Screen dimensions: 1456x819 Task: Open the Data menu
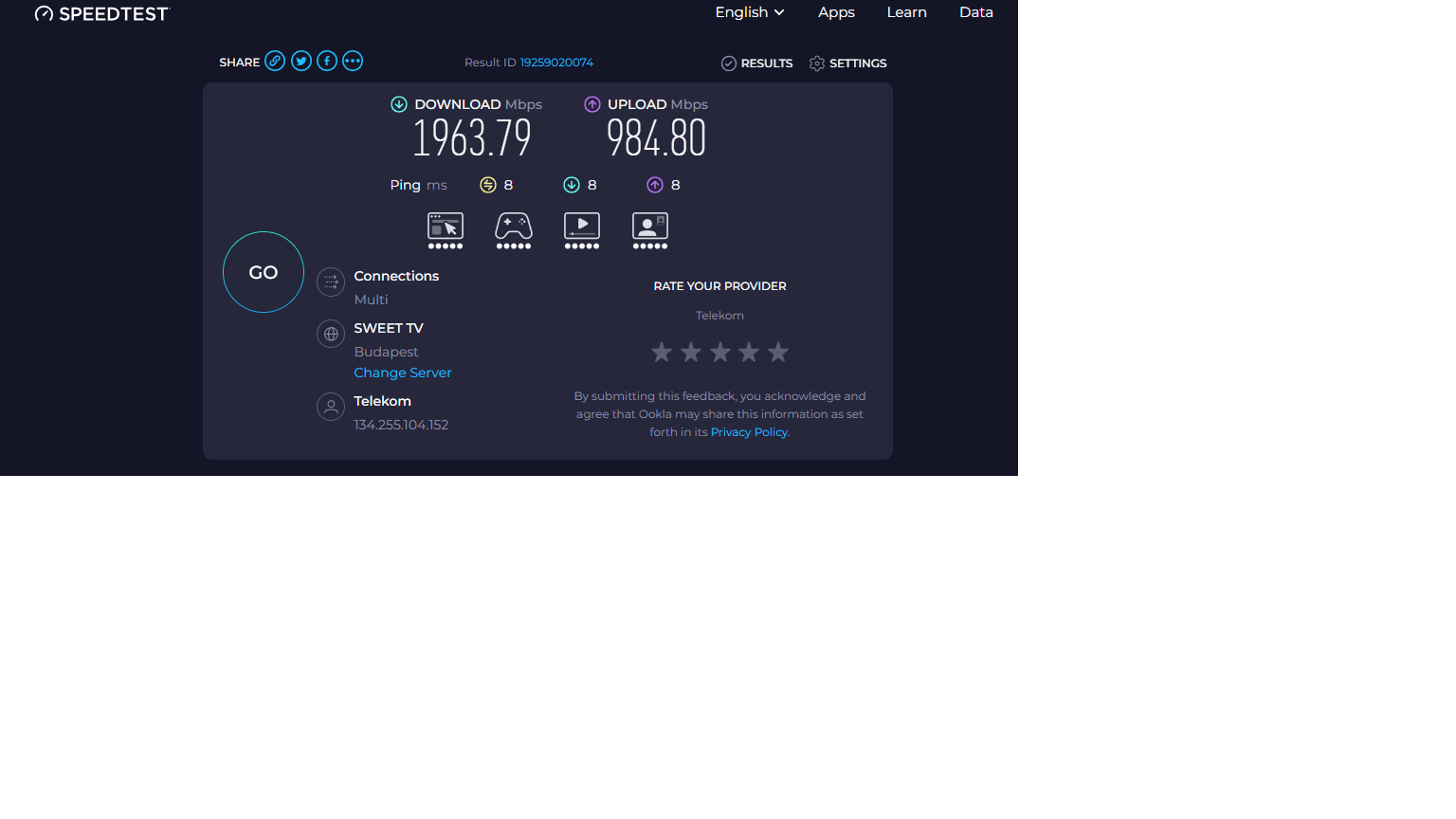point(976,12)
